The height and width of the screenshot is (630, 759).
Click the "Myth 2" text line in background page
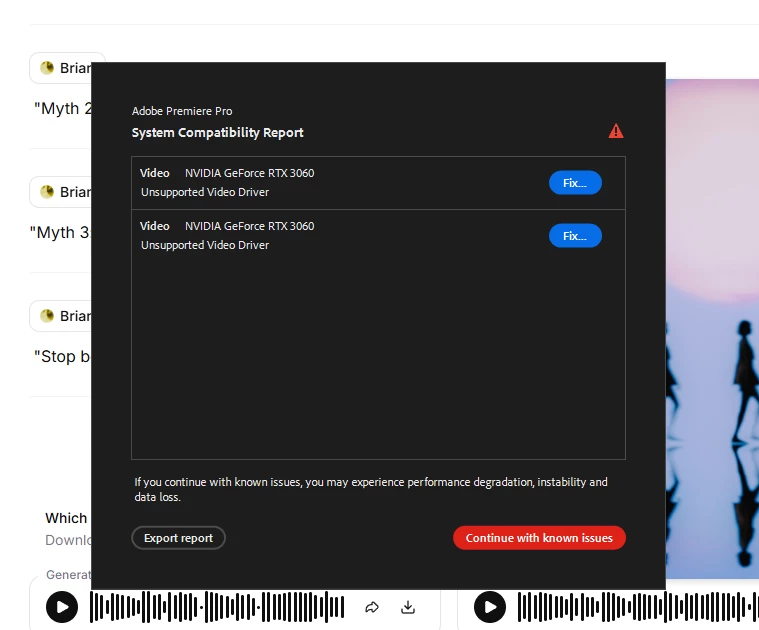[62, 108]
